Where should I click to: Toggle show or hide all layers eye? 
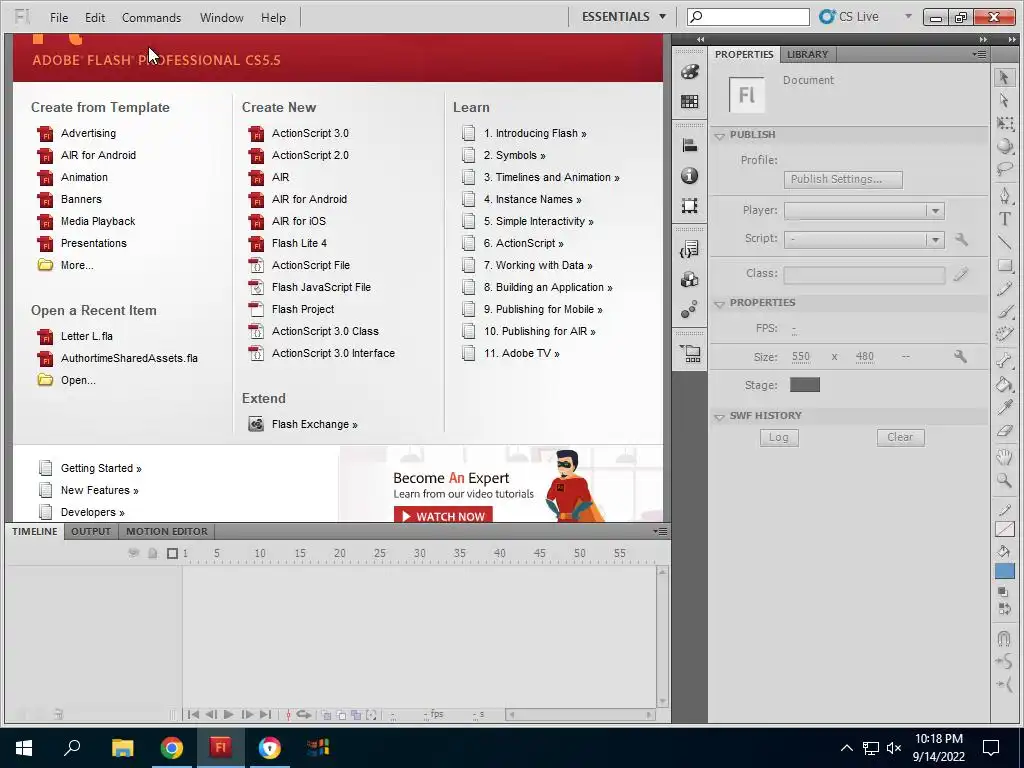(x=133, y=553)
